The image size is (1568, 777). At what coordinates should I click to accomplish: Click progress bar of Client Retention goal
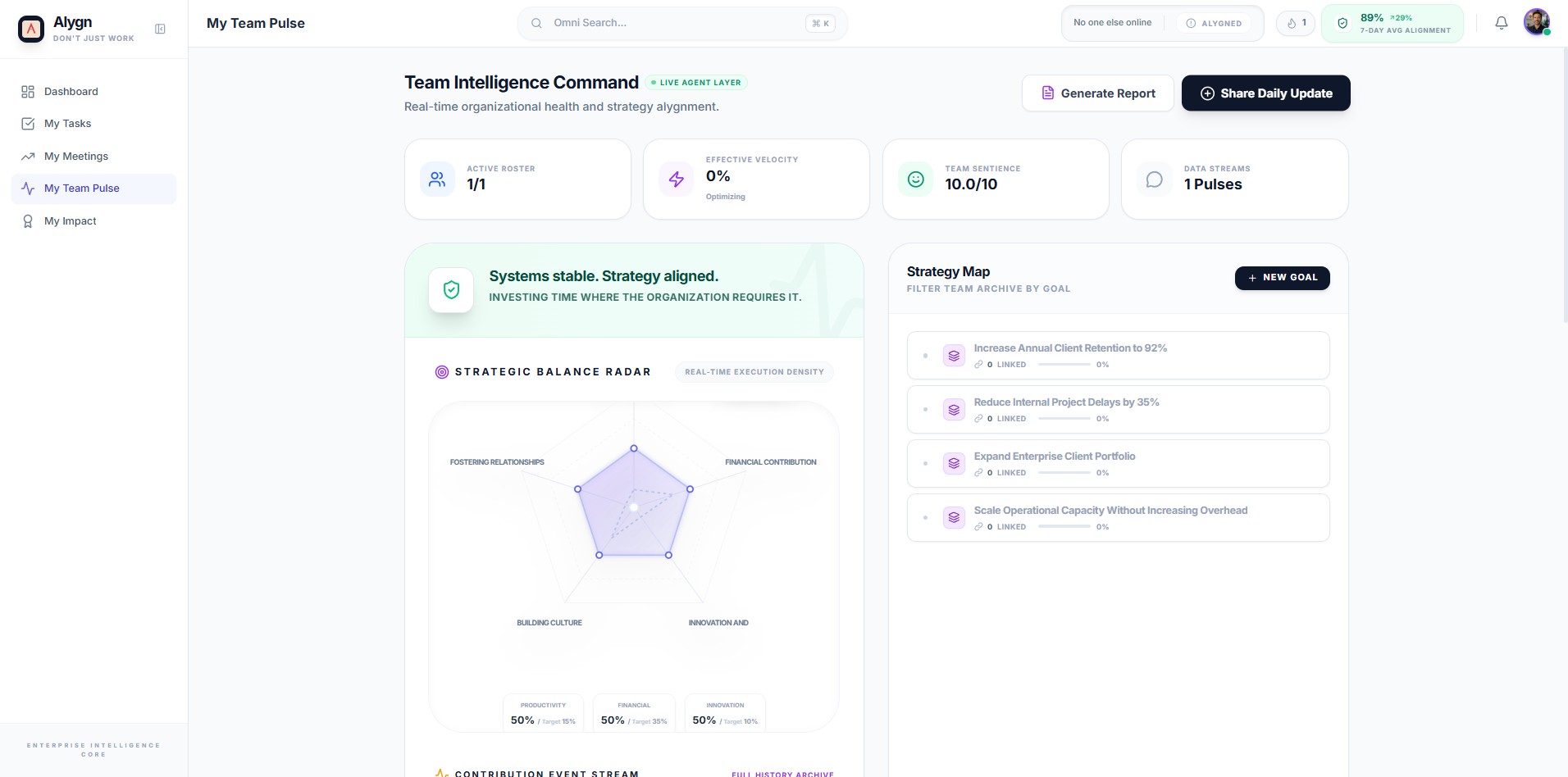coord(1064,365)
